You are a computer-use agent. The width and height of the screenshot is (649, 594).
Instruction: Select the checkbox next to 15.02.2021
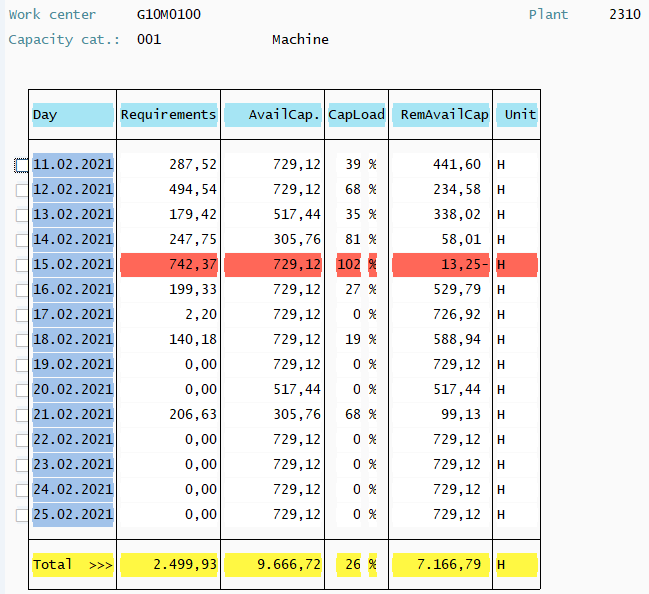pos(22,265)
